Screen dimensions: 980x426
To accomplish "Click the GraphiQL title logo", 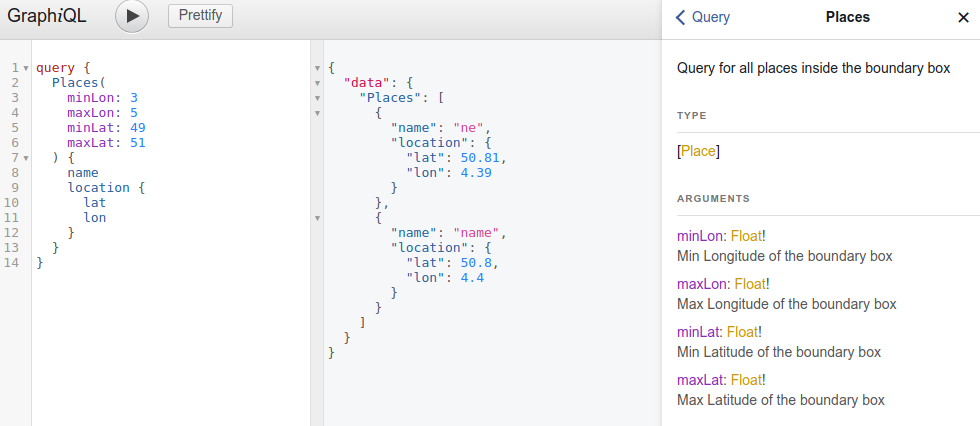I will click(47, 16).
